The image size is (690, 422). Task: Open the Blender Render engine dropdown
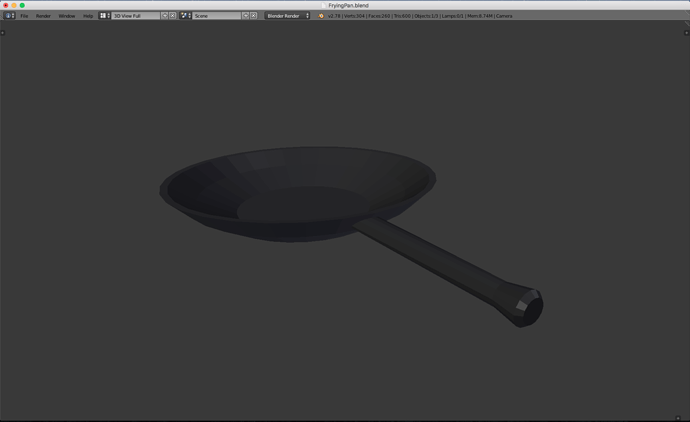point(287,15)
